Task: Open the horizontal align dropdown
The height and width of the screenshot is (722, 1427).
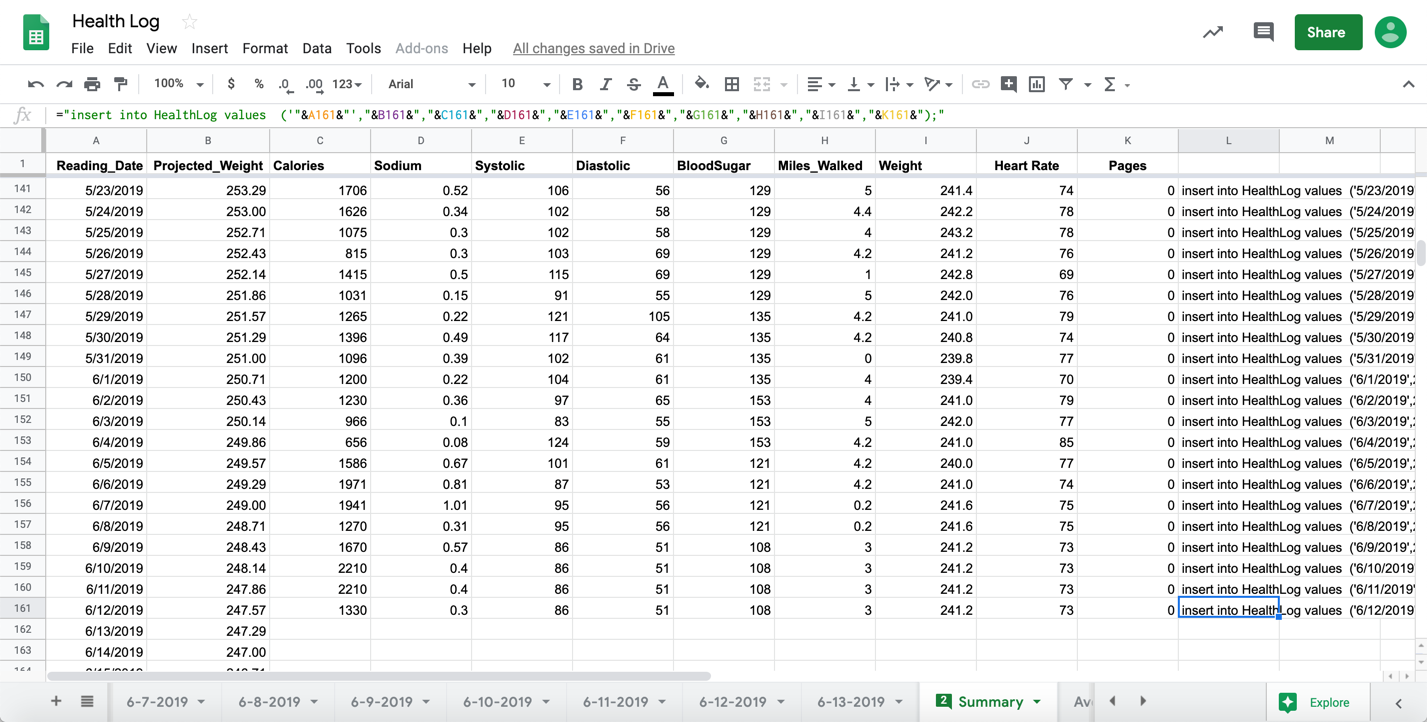Action: click(821, 85)
